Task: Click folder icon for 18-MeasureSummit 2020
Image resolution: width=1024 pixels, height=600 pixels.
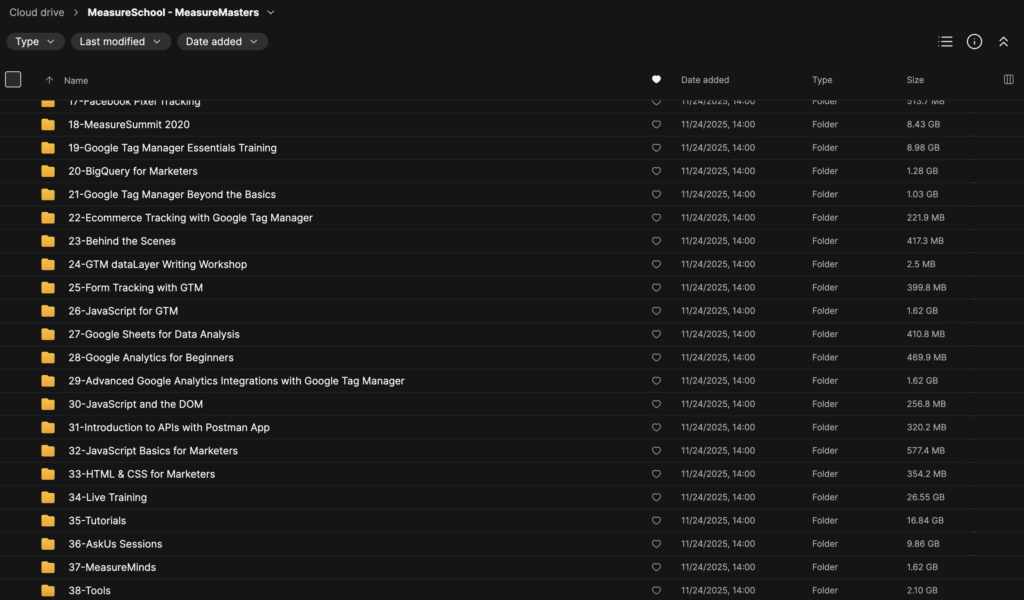Action: pyautogui.click(x=48, y=125)
